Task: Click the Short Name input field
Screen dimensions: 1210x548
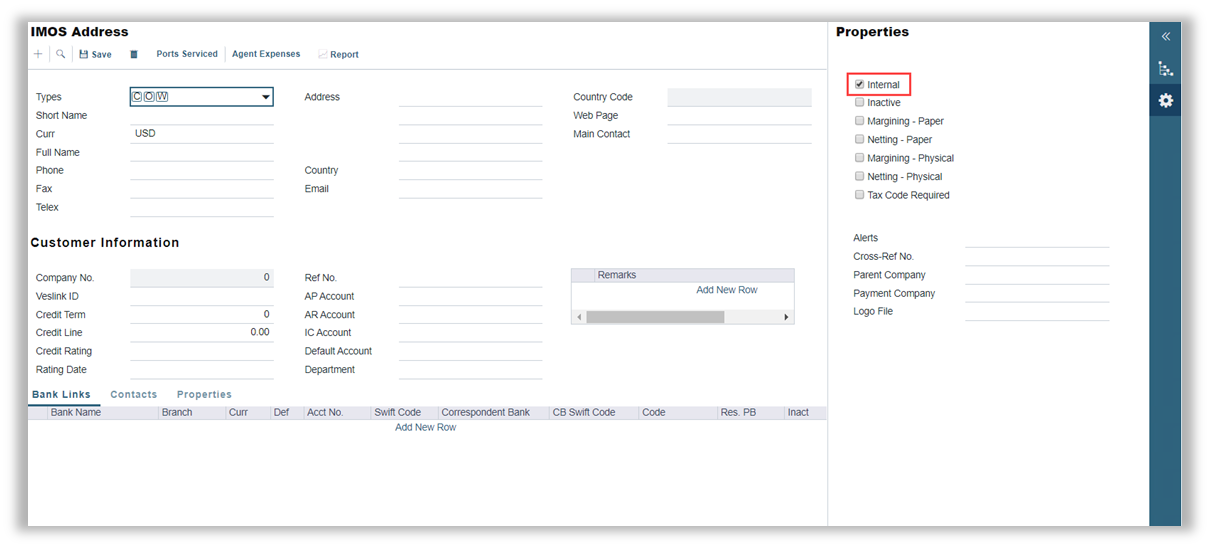Action: pos(201,115)
